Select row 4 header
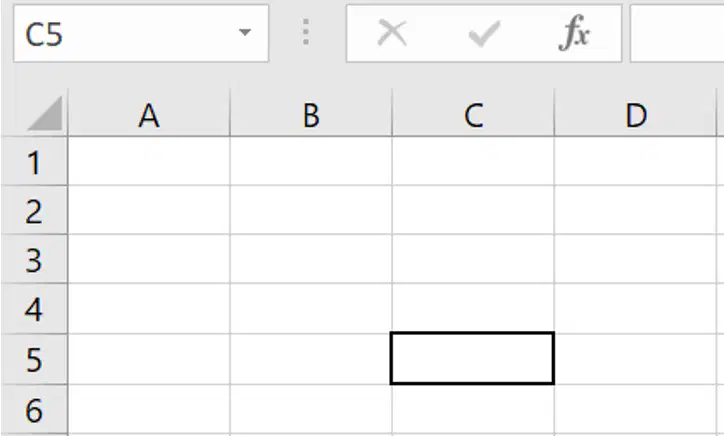 [x=34, y=309]
